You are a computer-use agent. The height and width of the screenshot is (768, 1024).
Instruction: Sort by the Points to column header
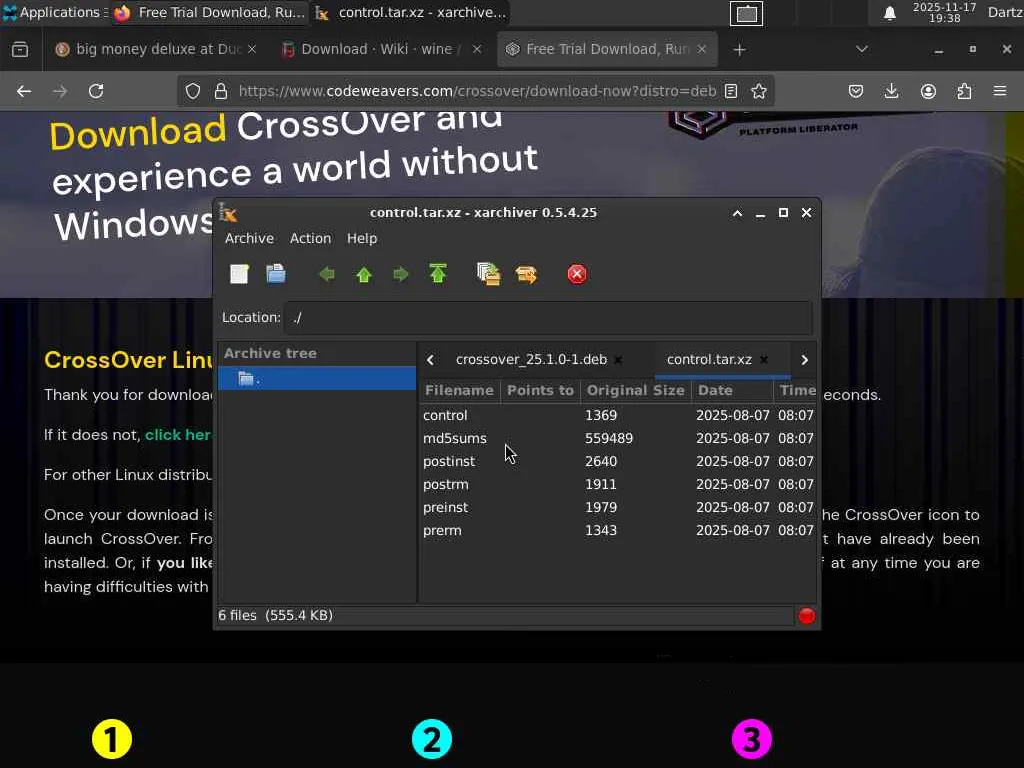click(x=540, y=391)
